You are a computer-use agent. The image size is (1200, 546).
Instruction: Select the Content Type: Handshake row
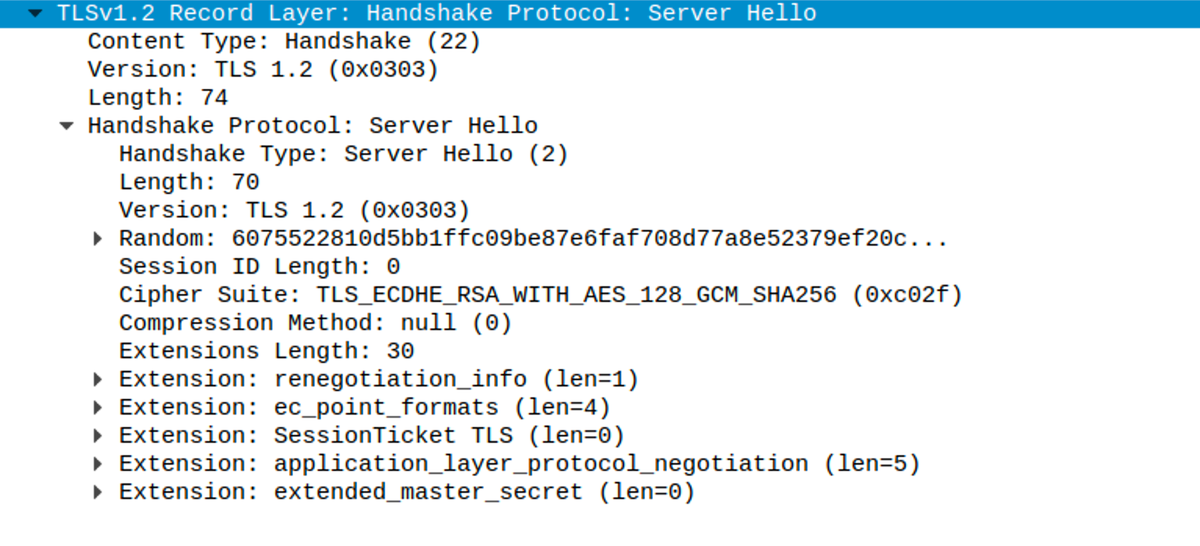(x=284, y=42)
